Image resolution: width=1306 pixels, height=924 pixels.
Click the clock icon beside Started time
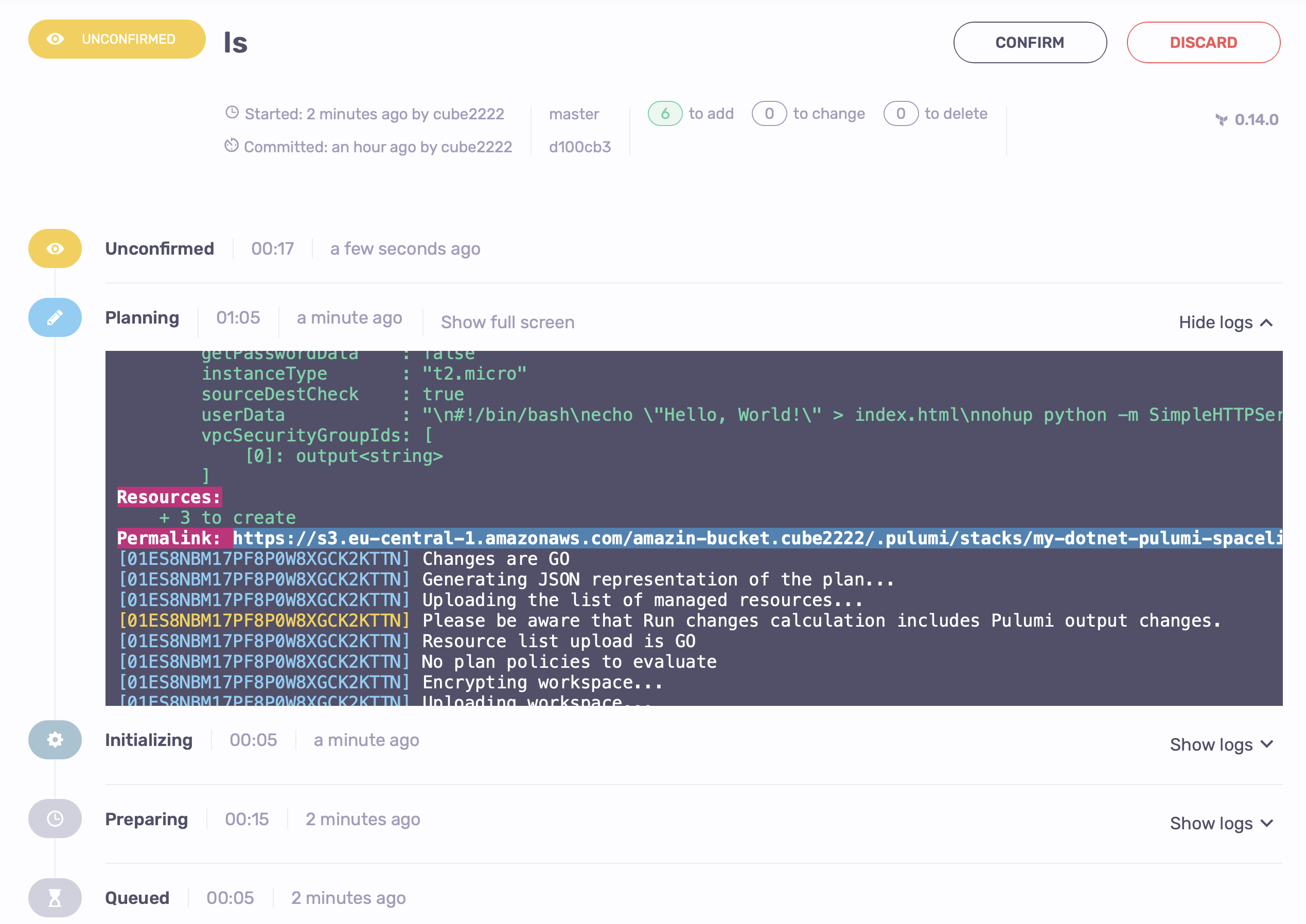[232, 113]
